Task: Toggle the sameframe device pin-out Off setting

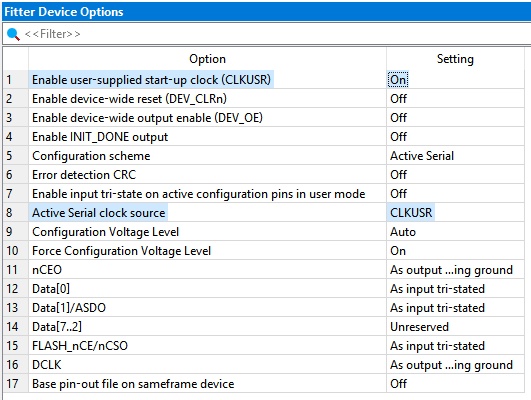Action: pos(398,384)
